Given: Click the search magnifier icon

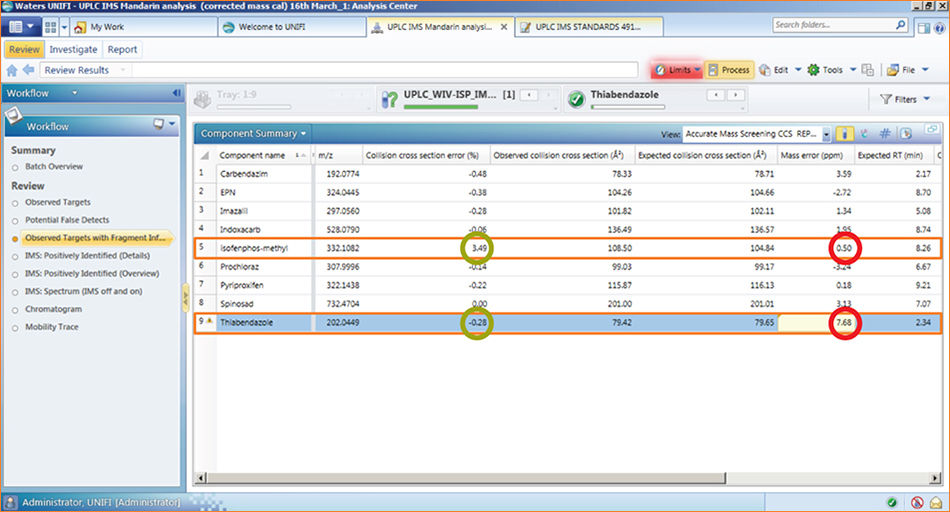Looking at the screenshot, I should coord(901,25).
